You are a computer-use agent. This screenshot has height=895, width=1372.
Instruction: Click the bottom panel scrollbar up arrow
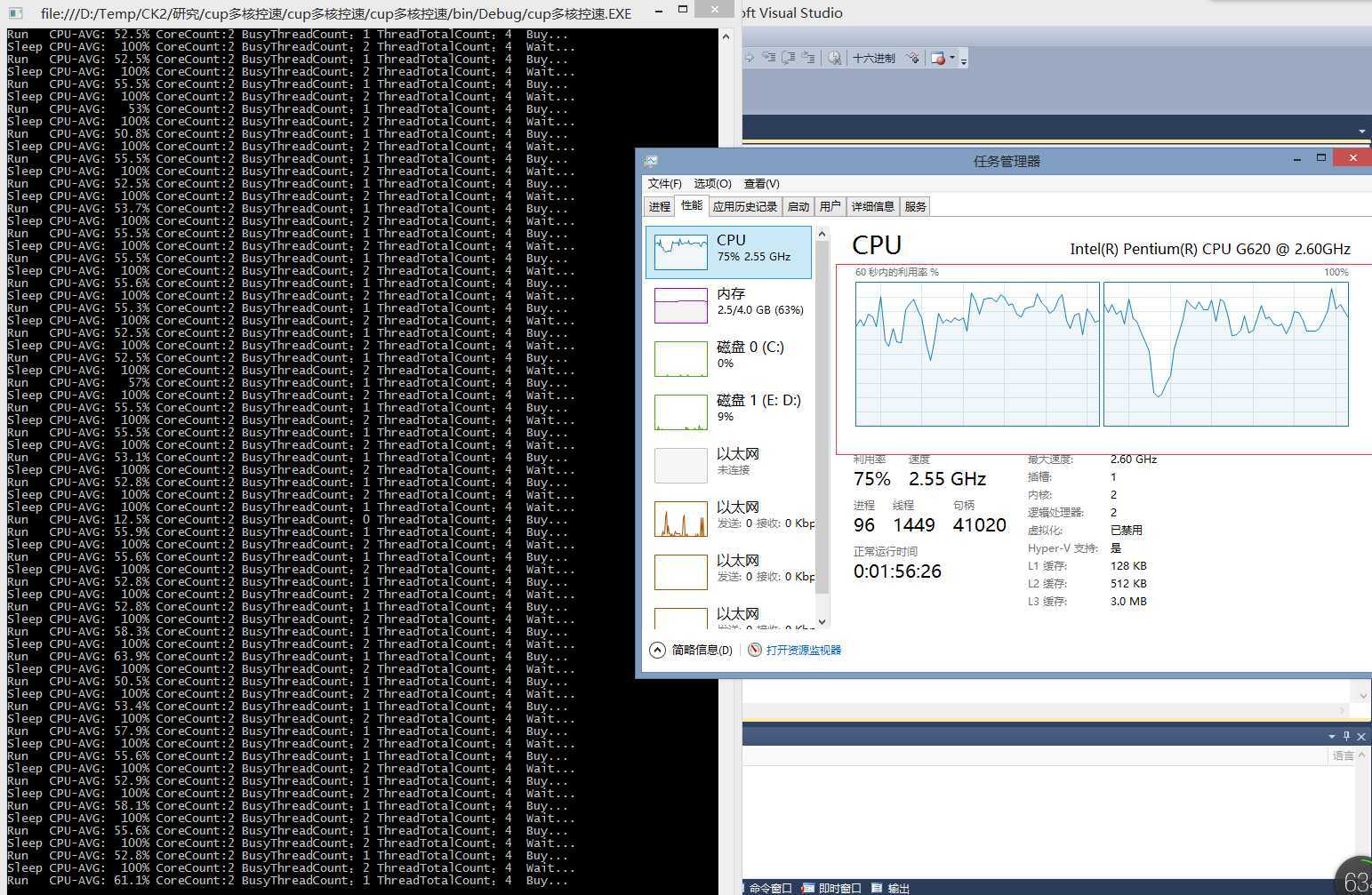coord(1362,755)
